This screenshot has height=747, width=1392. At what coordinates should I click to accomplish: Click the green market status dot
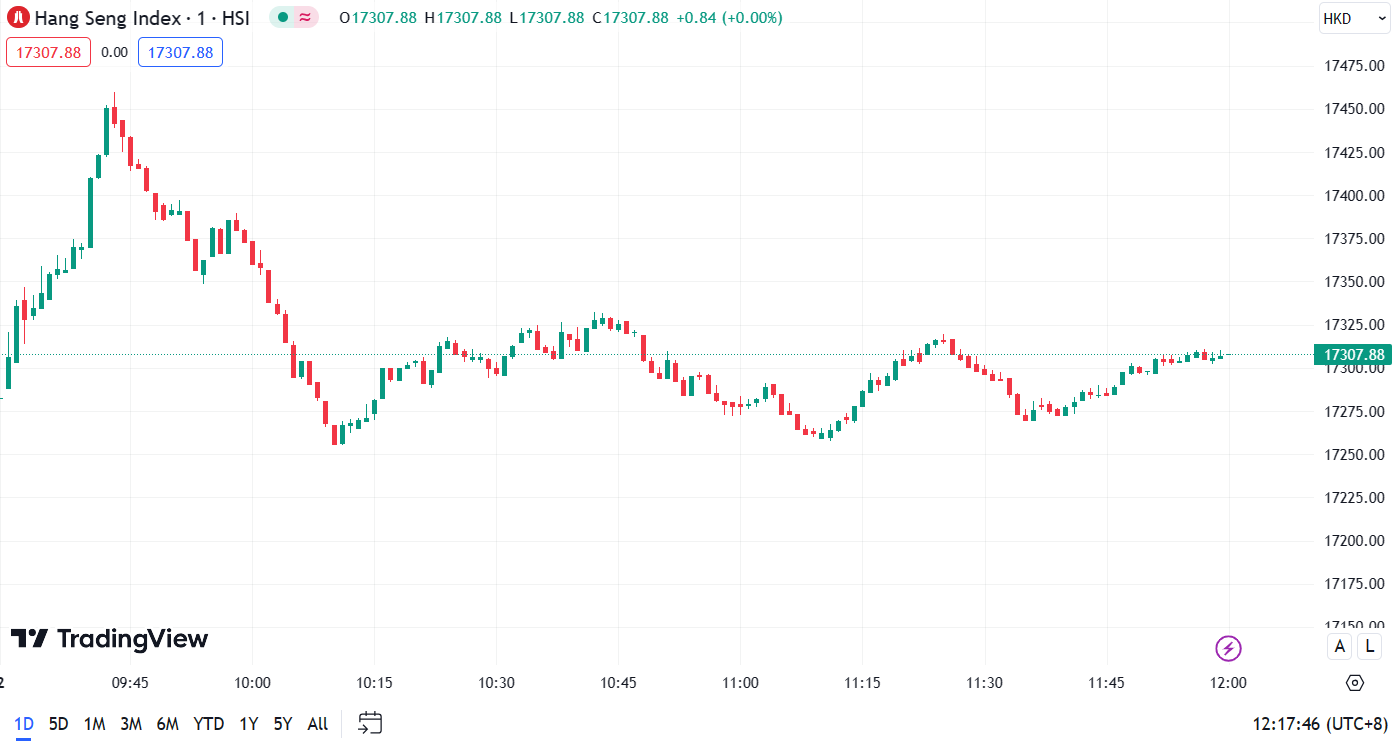(283, 18)
